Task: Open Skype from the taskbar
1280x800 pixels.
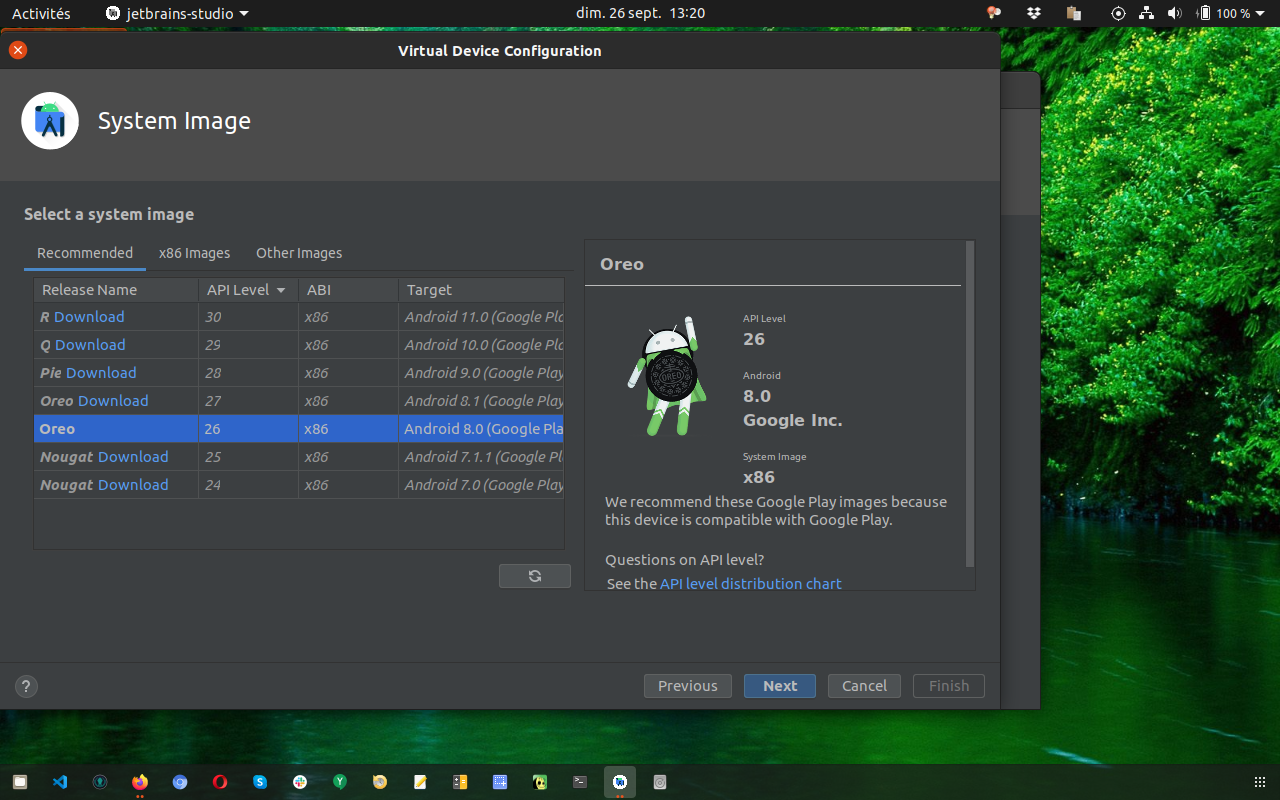Action: (x=260, y=782)
